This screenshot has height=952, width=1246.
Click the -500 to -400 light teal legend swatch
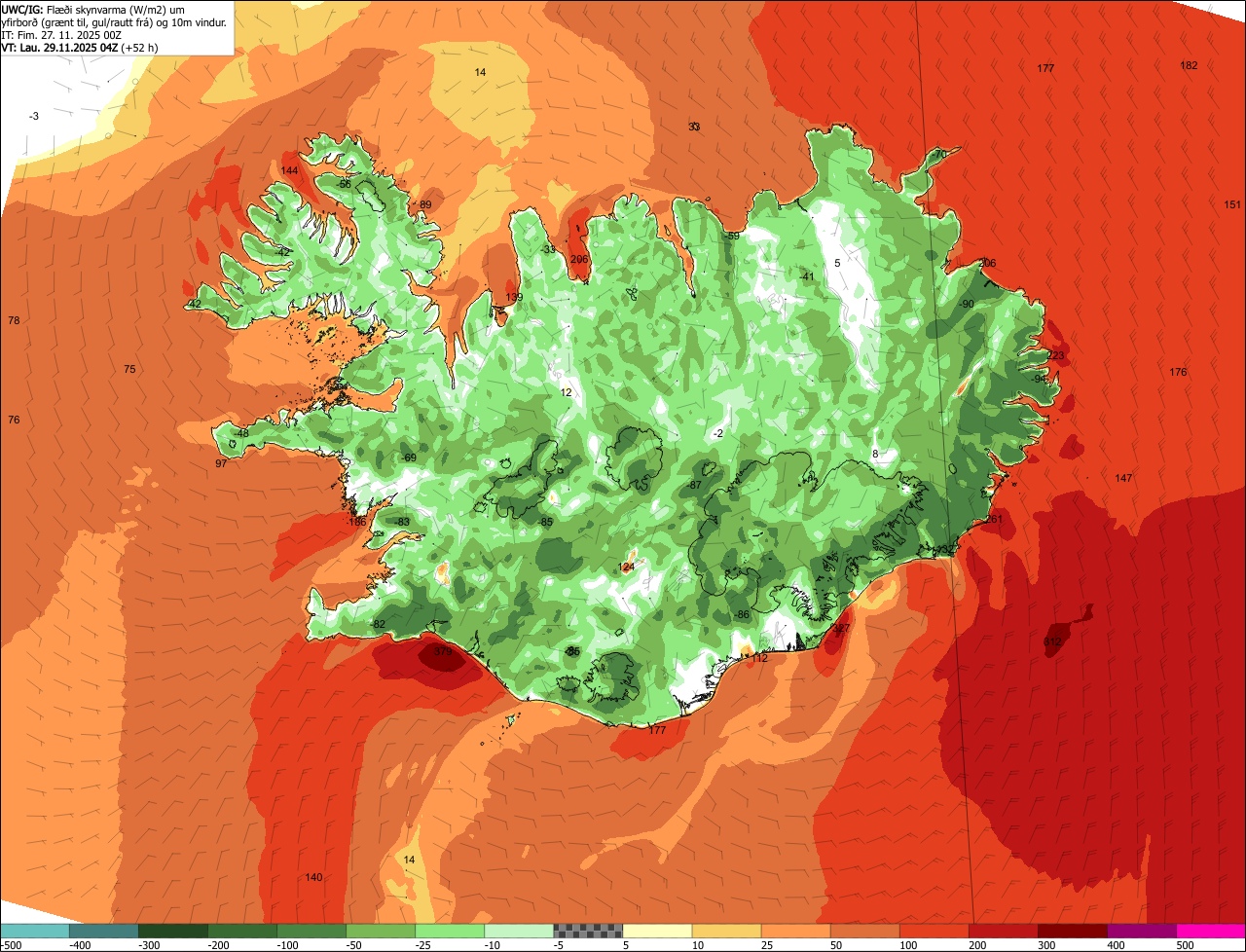(34, 931)
